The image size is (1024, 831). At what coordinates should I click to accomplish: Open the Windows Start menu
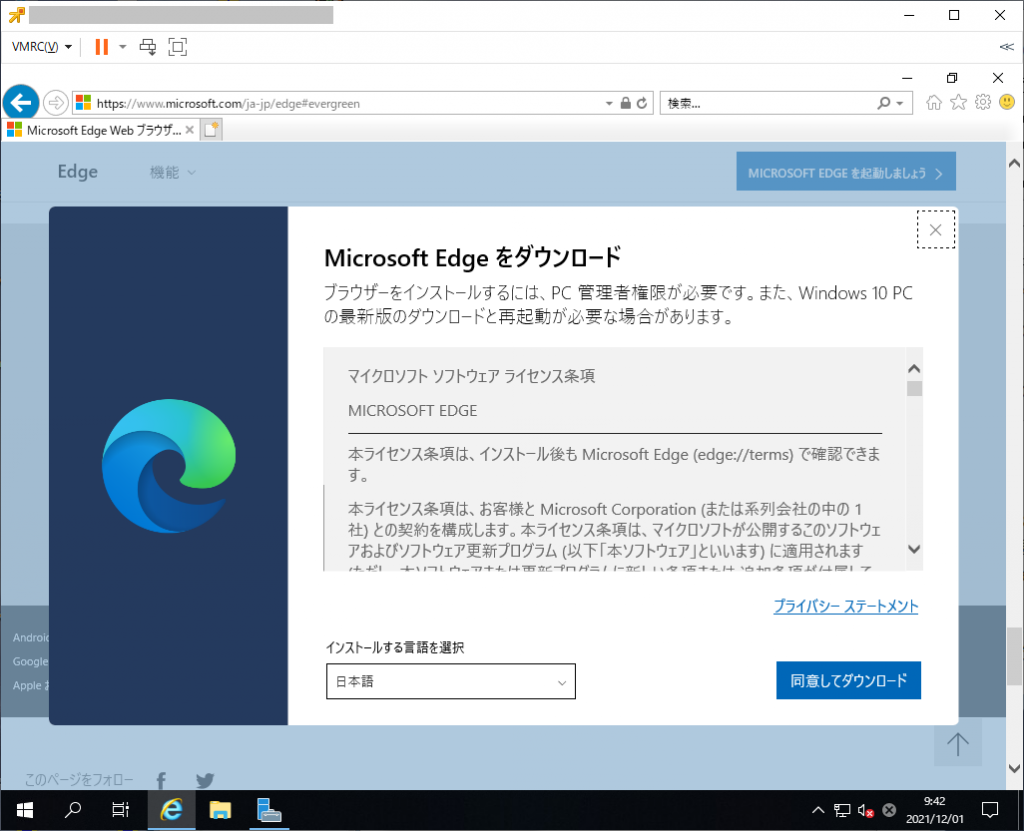25,811
